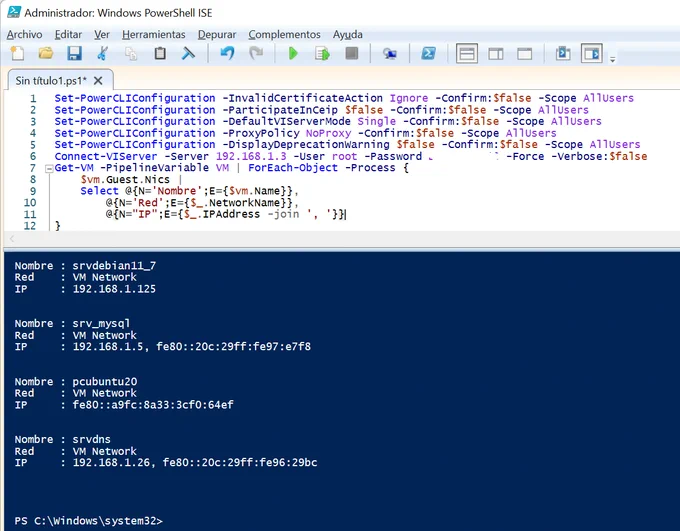Click Get-VM on line 7
The width and height of the screenshot is (680, 531).
(x=74, y=168)
